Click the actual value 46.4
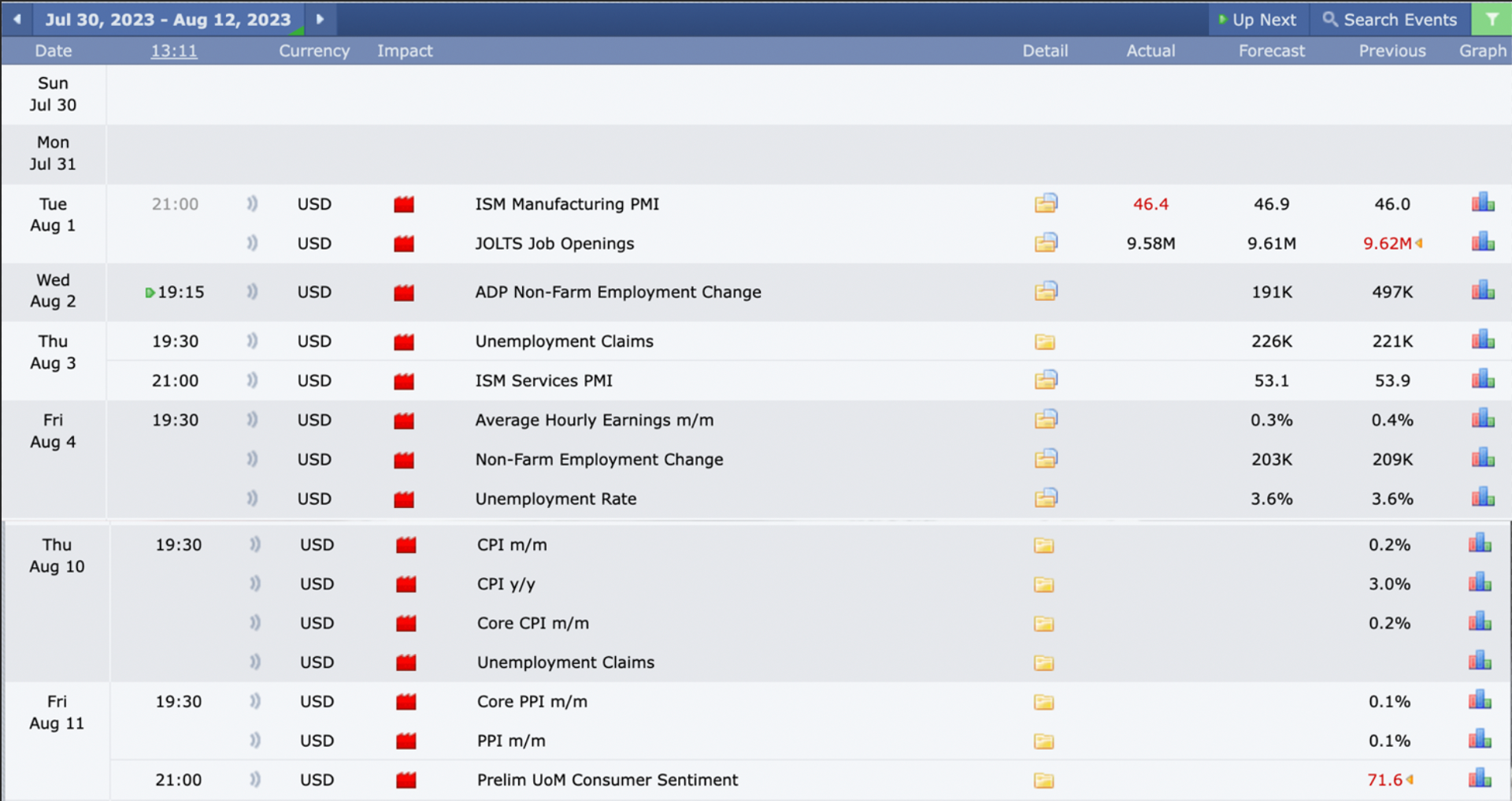Screen dimensions: 1512x801 pos(1151,204)
